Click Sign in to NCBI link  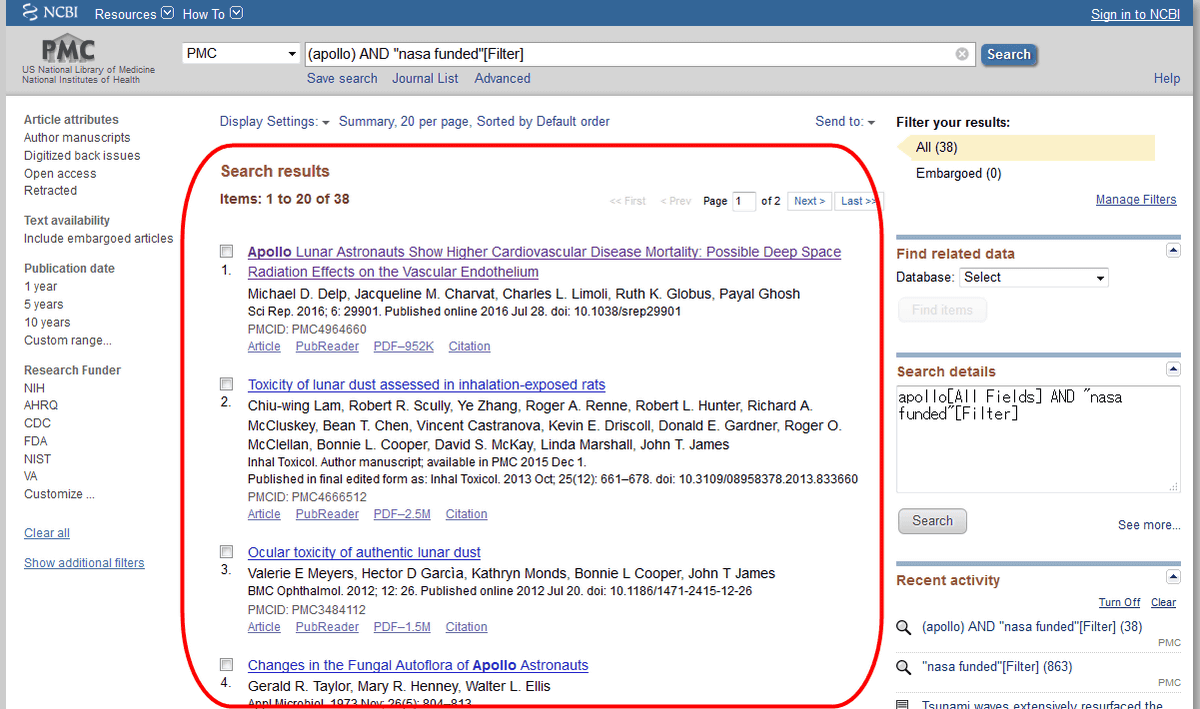point(1135,14)
